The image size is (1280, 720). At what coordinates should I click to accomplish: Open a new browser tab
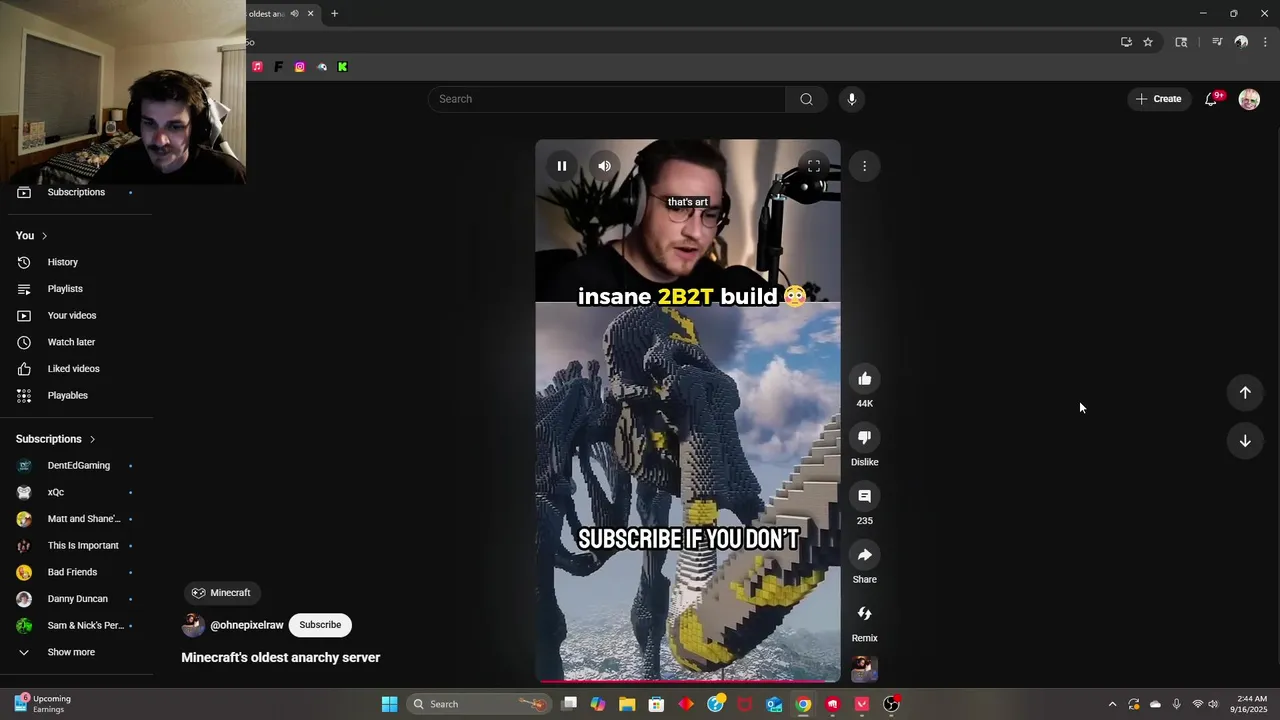(334, 13)
